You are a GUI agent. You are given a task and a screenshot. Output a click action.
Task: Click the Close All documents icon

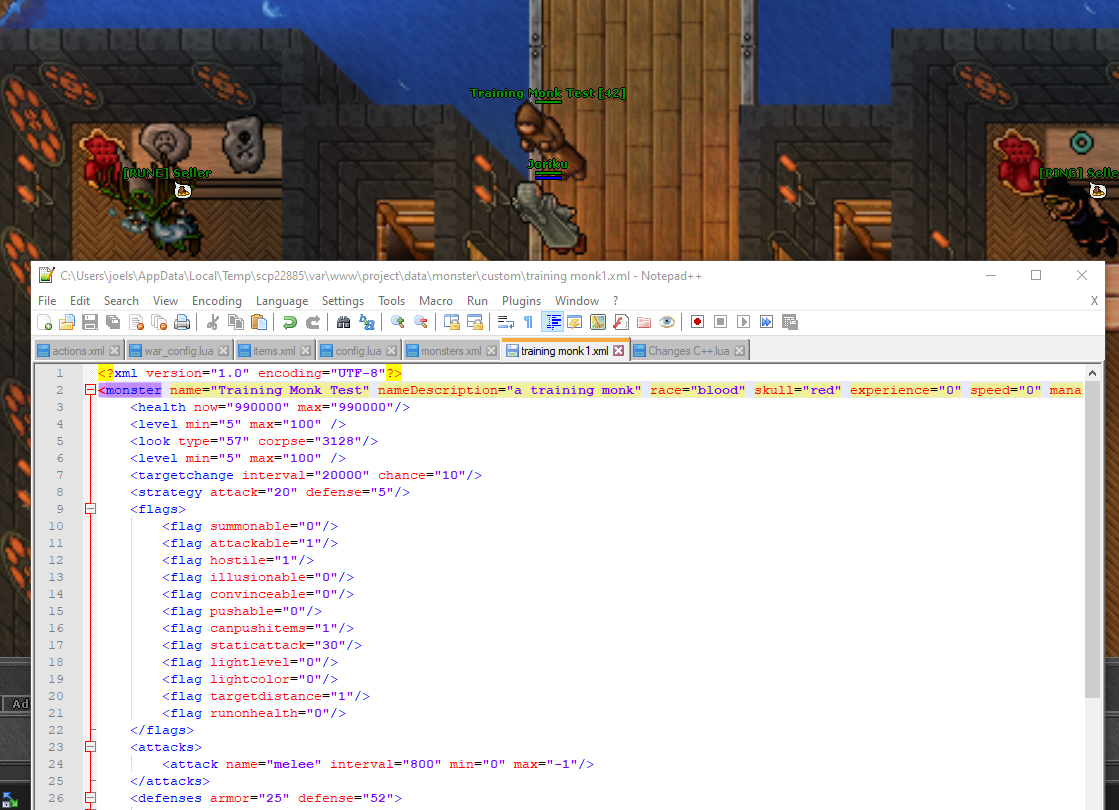(159, 323)
